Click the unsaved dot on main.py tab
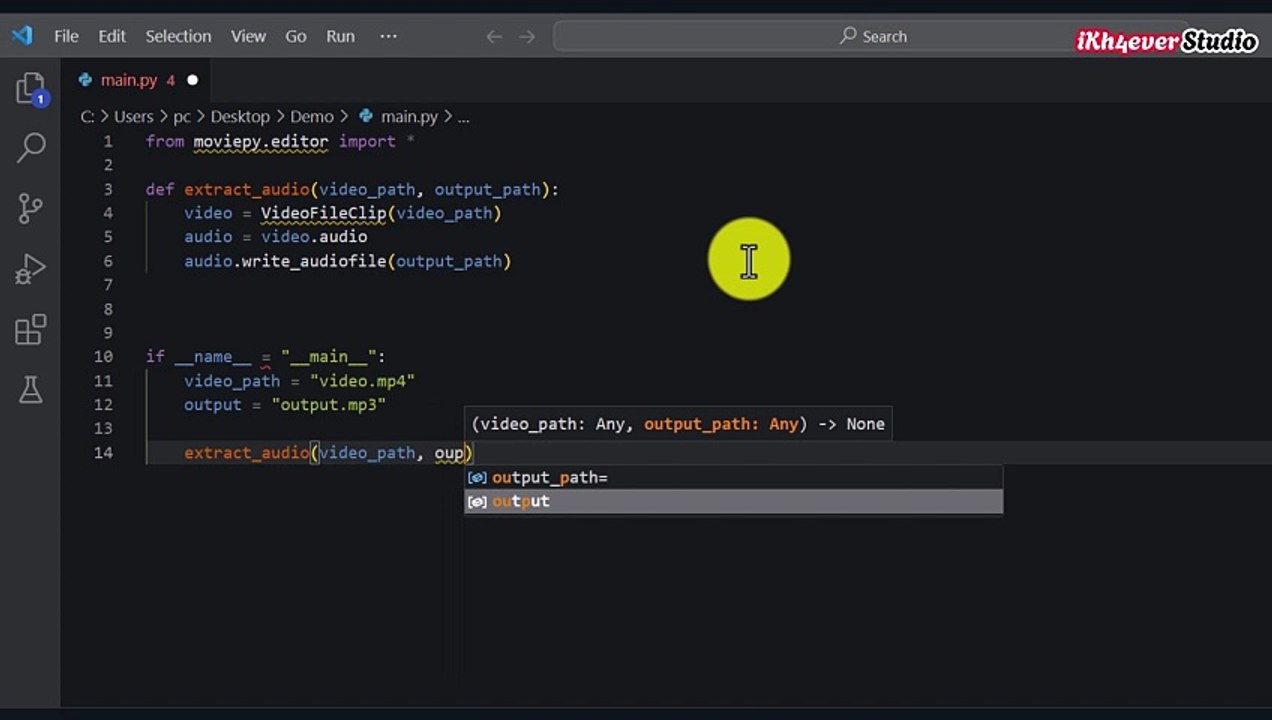This screenshot has height=720, width=1272. [x=193, y=80]
